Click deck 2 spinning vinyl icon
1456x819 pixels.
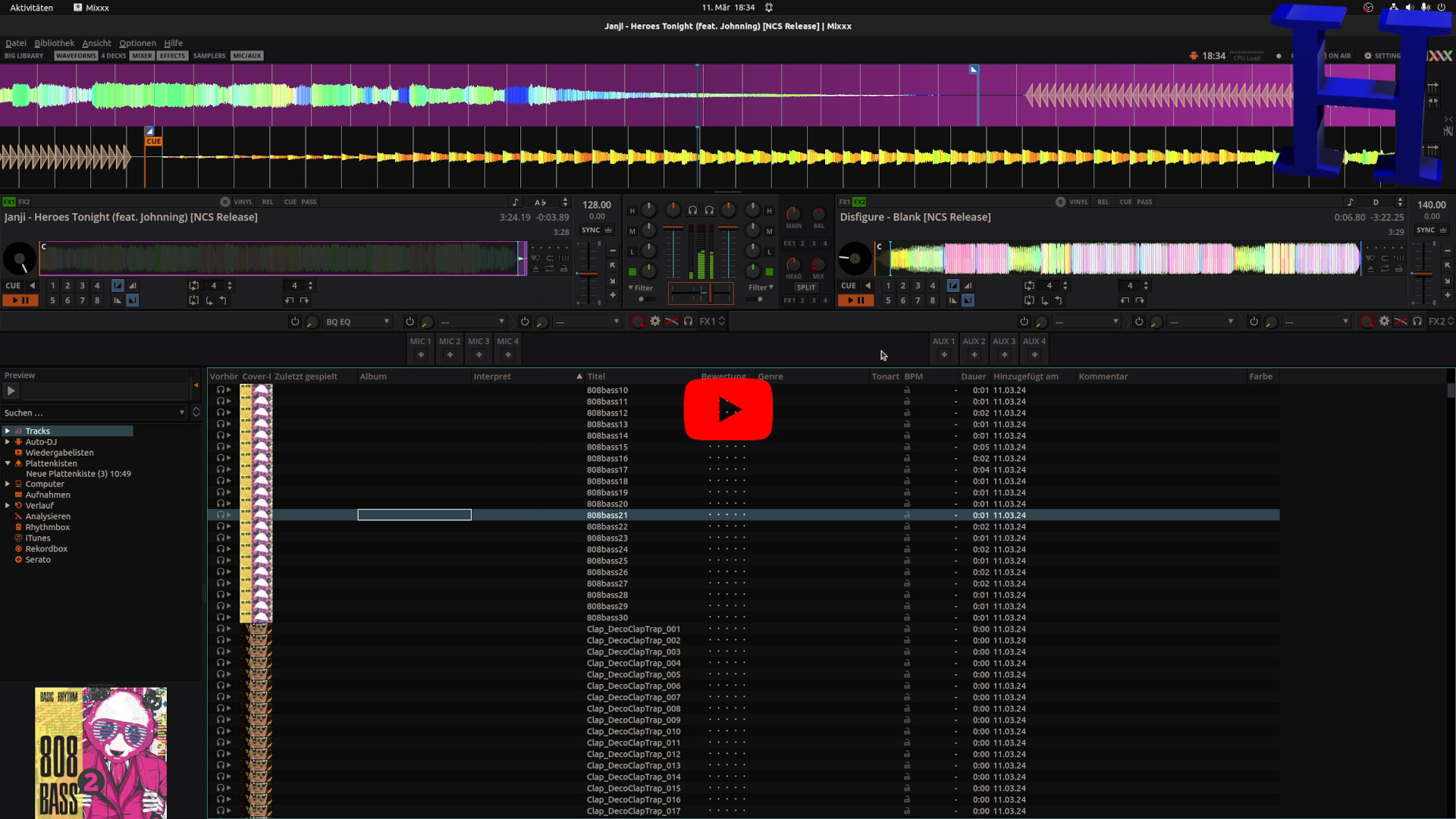click(x=855, y=259)
